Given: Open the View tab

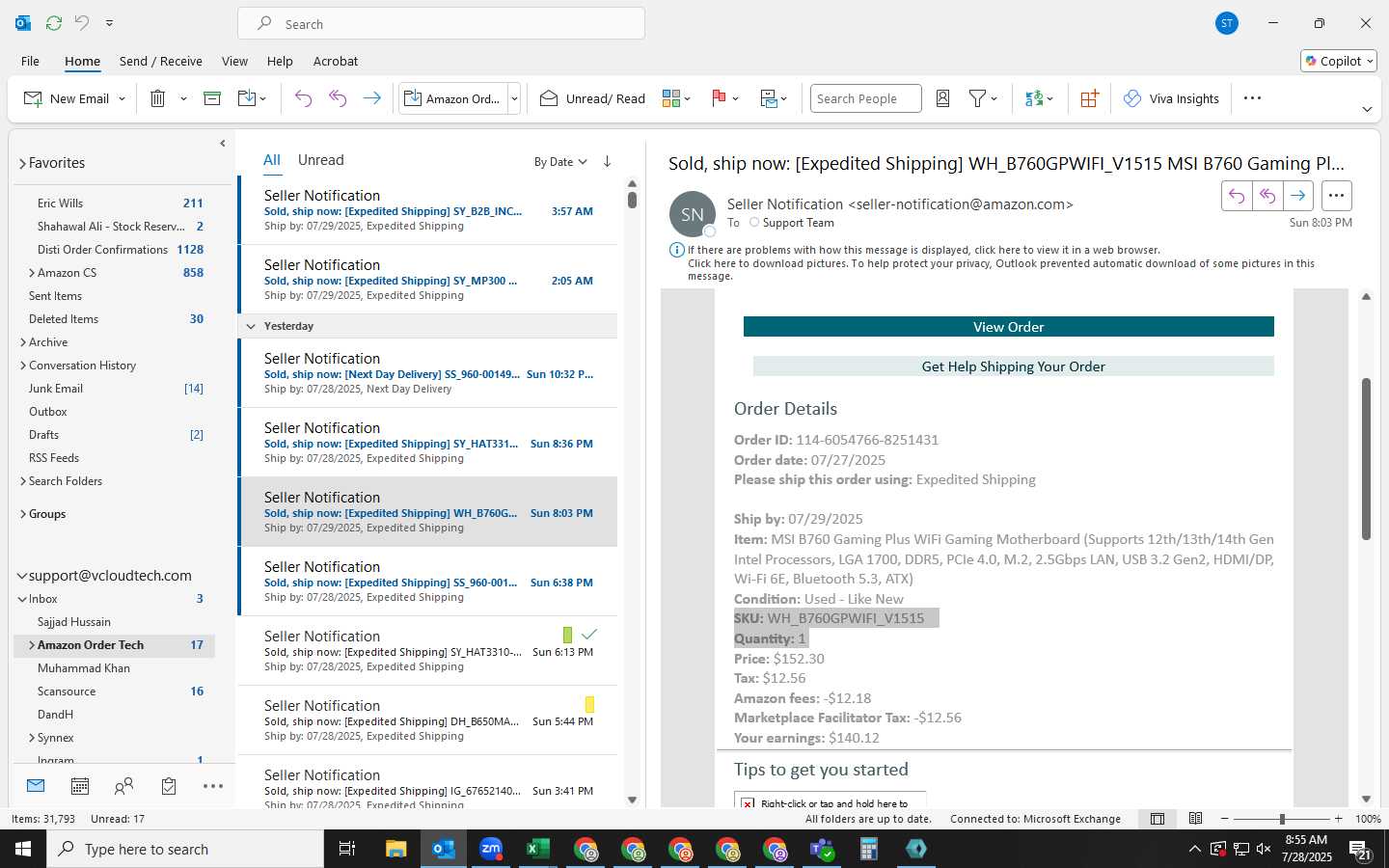Looking at the screenshot, I should (234, 61).
